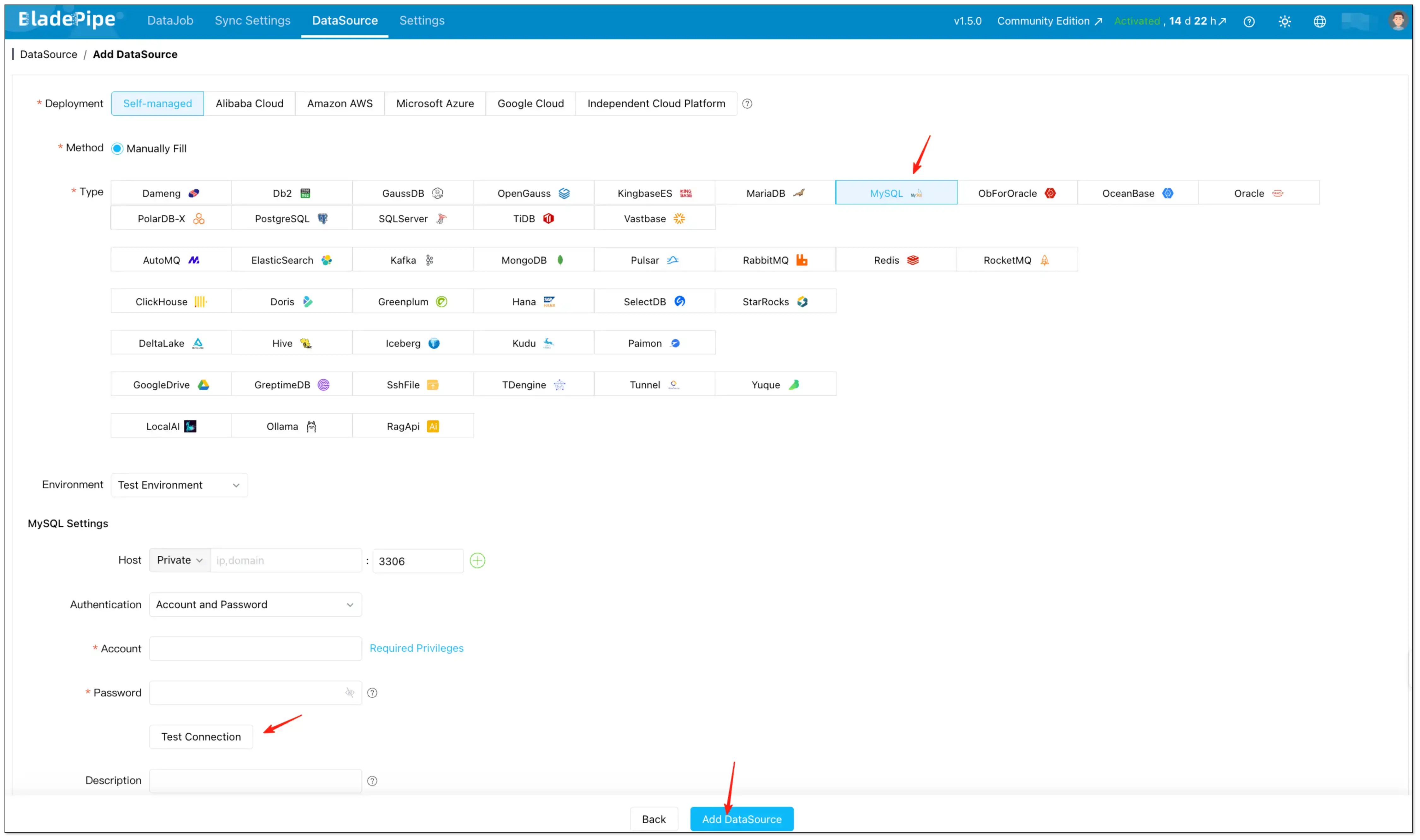Click the Description input field
Image resolution: width=1420 pixels, height=840 pixels.
coord(255,781)
